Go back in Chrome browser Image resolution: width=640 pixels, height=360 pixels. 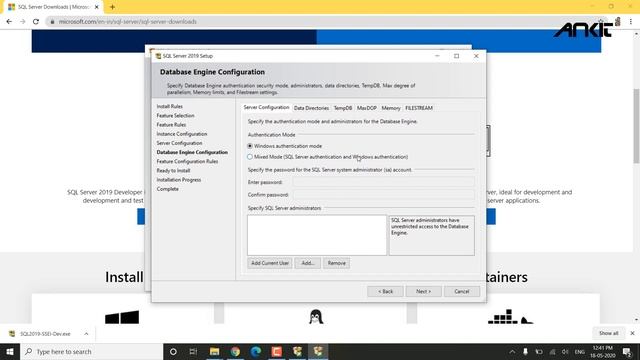(9, 22)
